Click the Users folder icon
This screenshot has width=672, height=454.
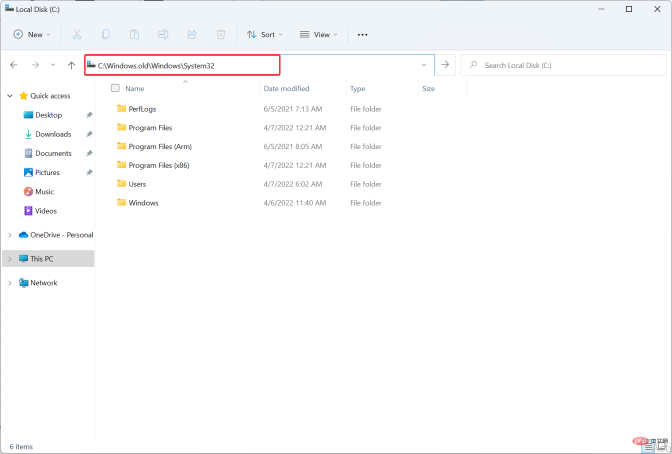(121, 184)
